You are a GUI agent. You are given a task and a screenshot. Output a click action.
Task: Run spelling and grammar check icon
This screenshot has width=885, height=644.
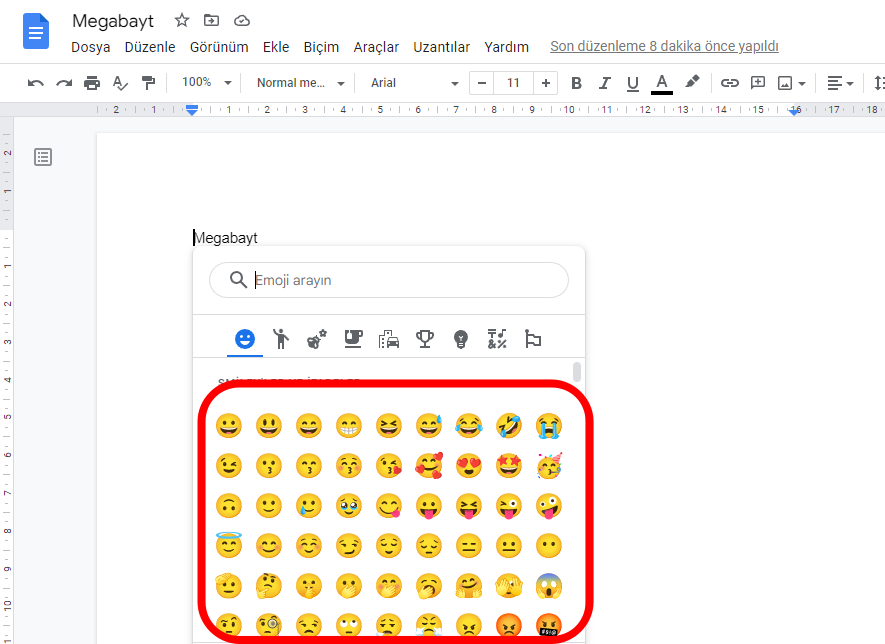(x=120, y=83)
